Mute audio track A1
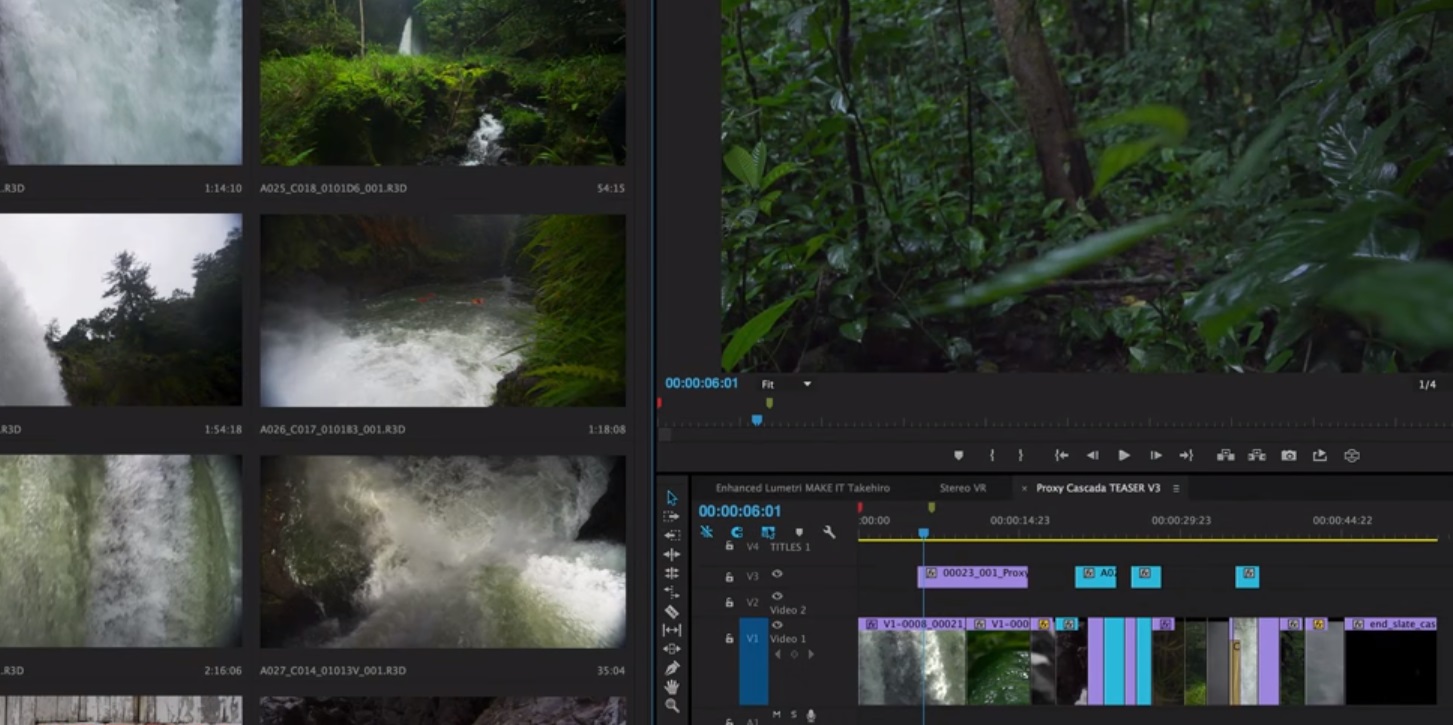Image resolution: width=1453 pixels, height=725 pixels. coord(777,714)
